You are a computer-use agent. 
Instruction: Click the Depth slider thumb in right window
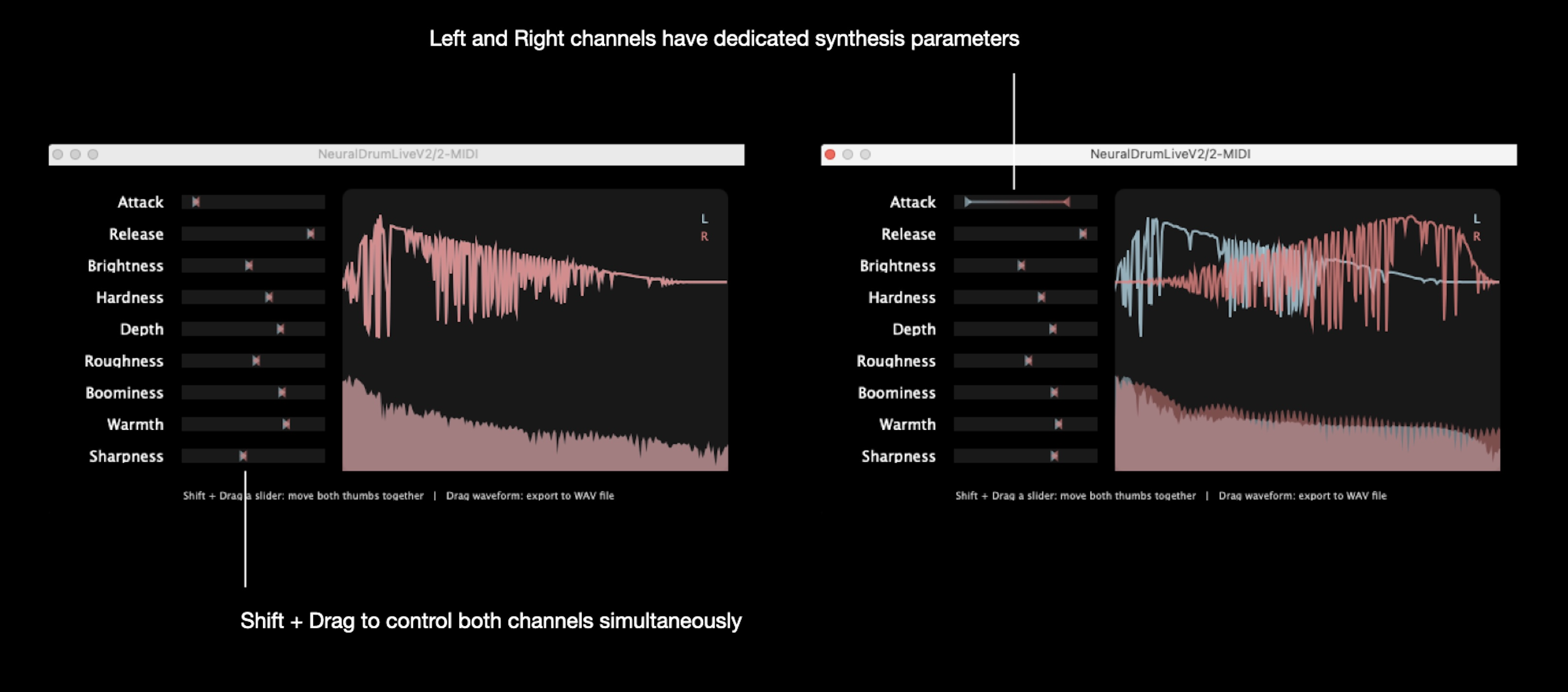tap(1053, 329)
